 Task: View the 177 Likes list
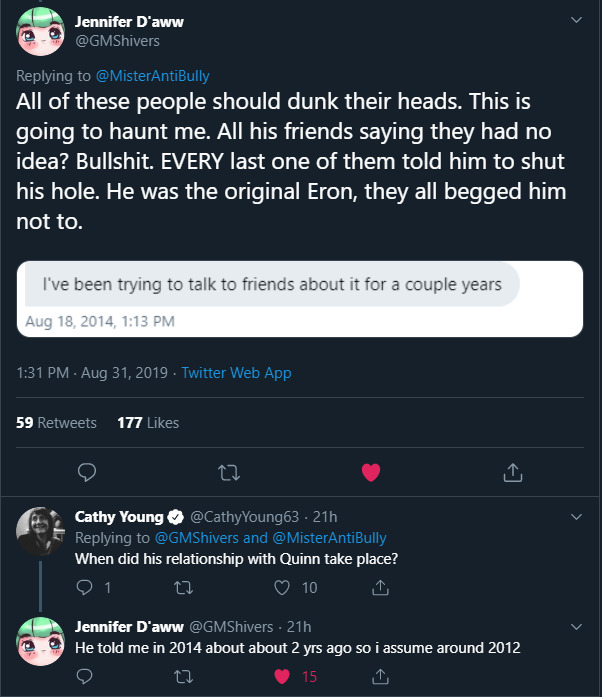pos(148,423)
